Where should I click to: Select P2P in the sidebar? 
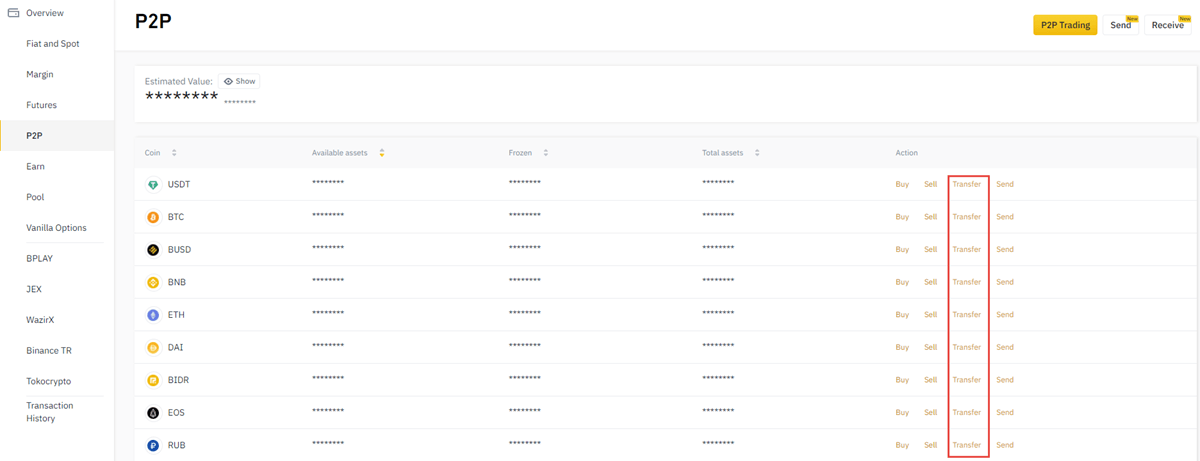pos(57,136)
